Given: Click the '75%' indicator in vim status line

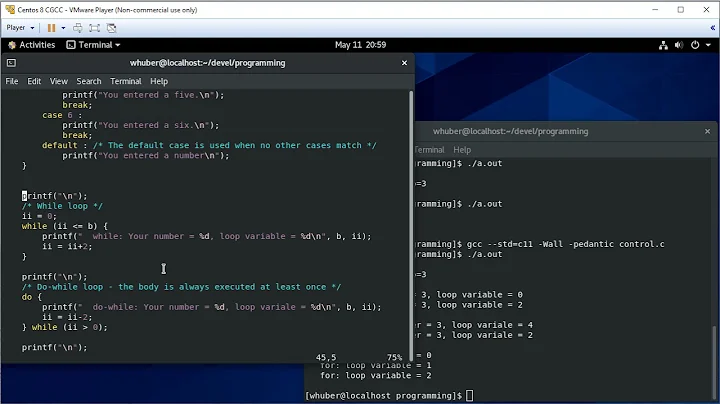Looking at the screenshot, I should (x=394, y=357).
